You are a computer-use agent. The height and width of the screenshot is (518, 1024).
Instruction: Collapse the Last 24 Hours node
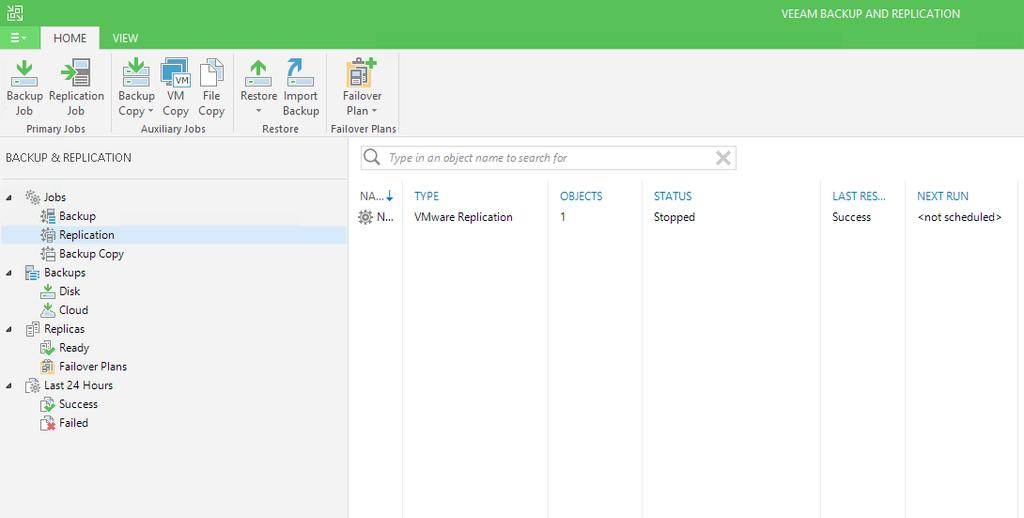[9, 386]
